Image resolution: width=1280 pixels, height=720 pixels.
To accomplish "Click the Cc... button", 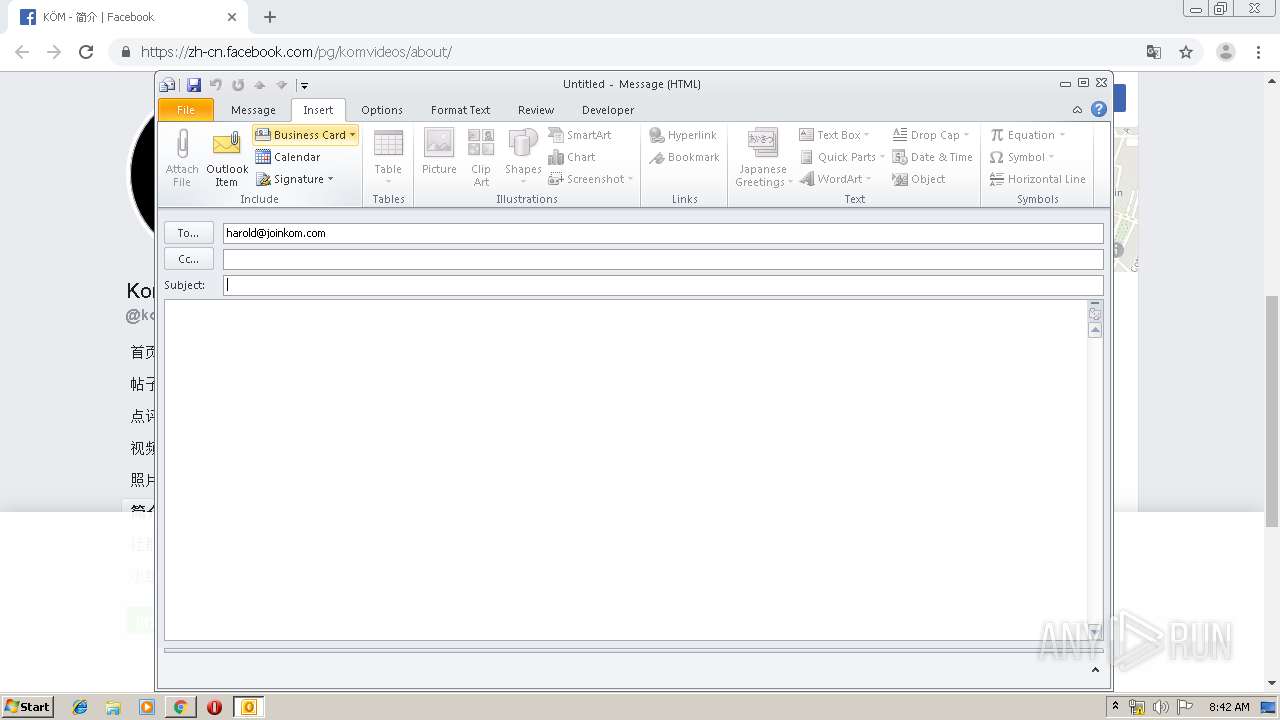I will 188,259.
